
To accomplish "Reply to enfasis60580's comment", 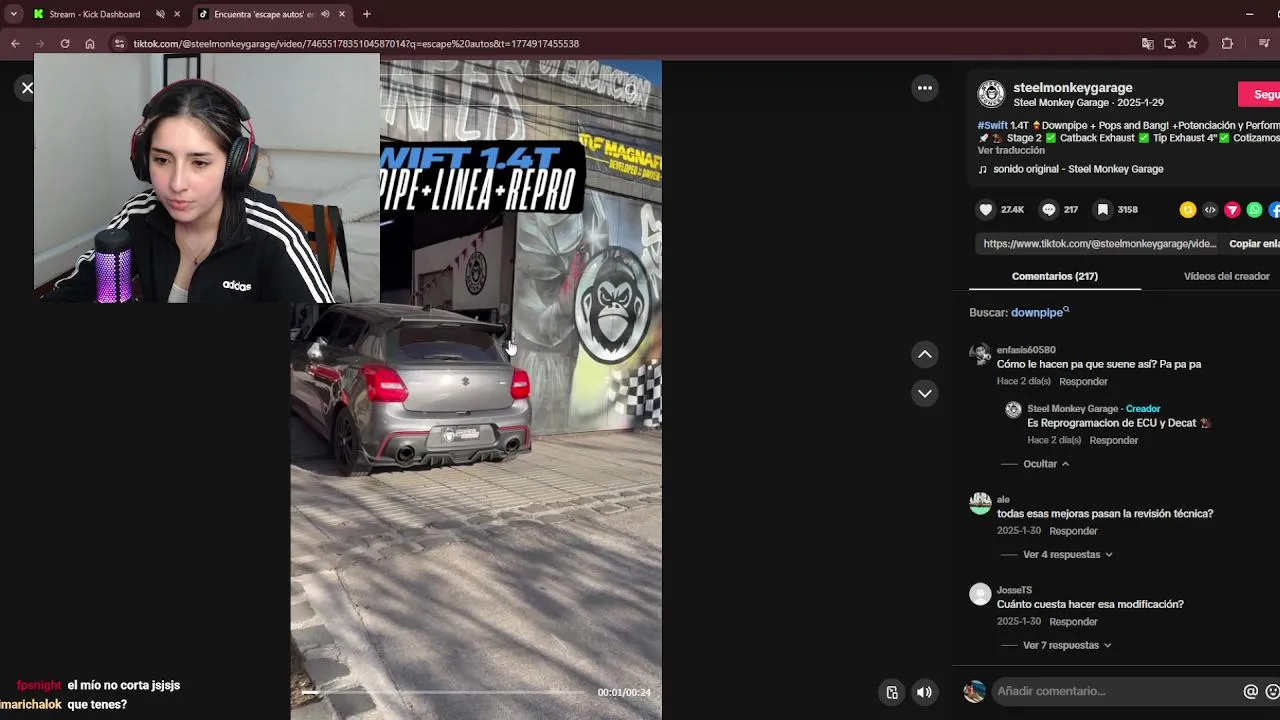I will point(1083,382).
